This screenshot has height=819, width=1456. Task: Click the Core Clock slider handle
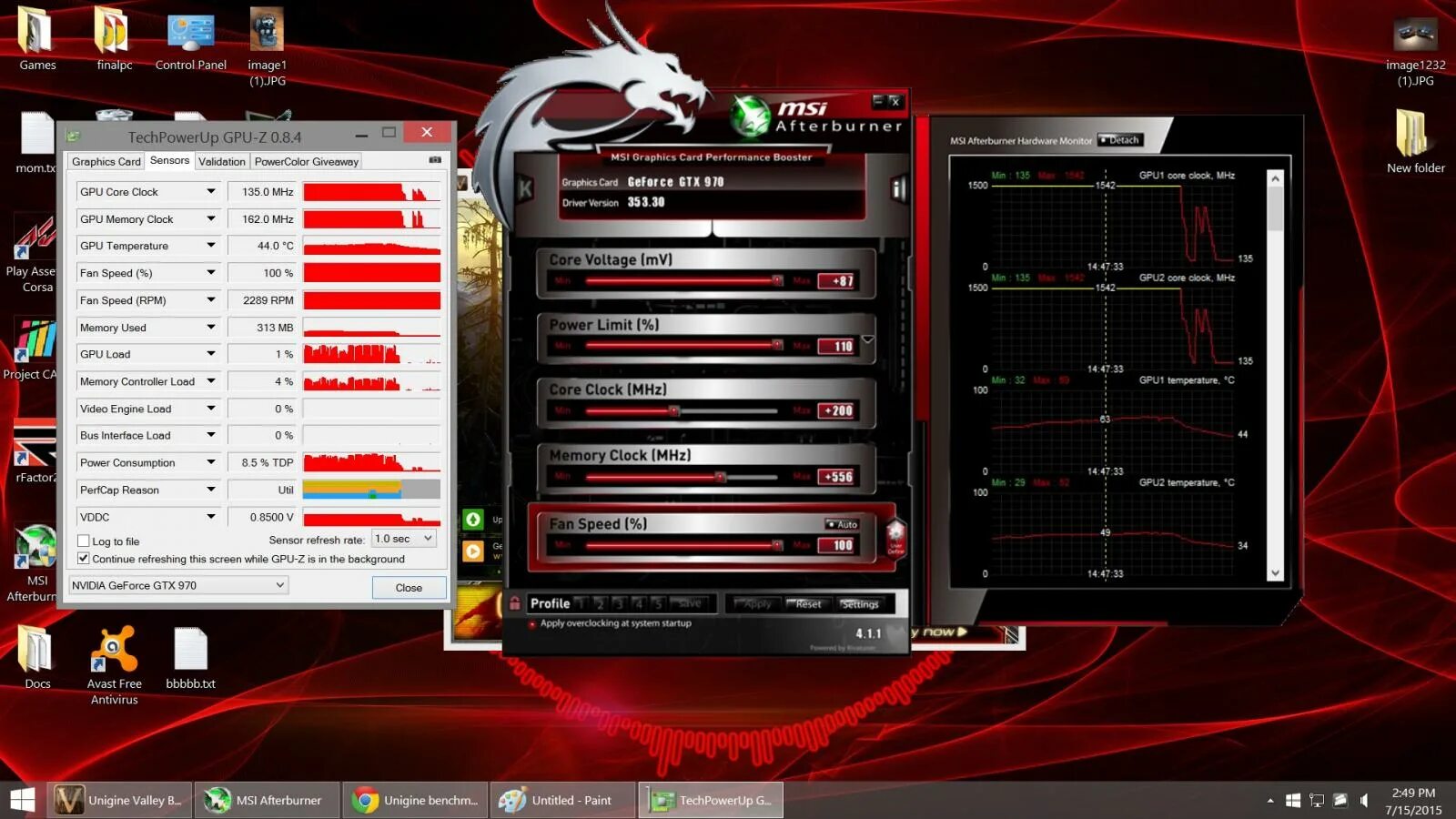[673, 410]
